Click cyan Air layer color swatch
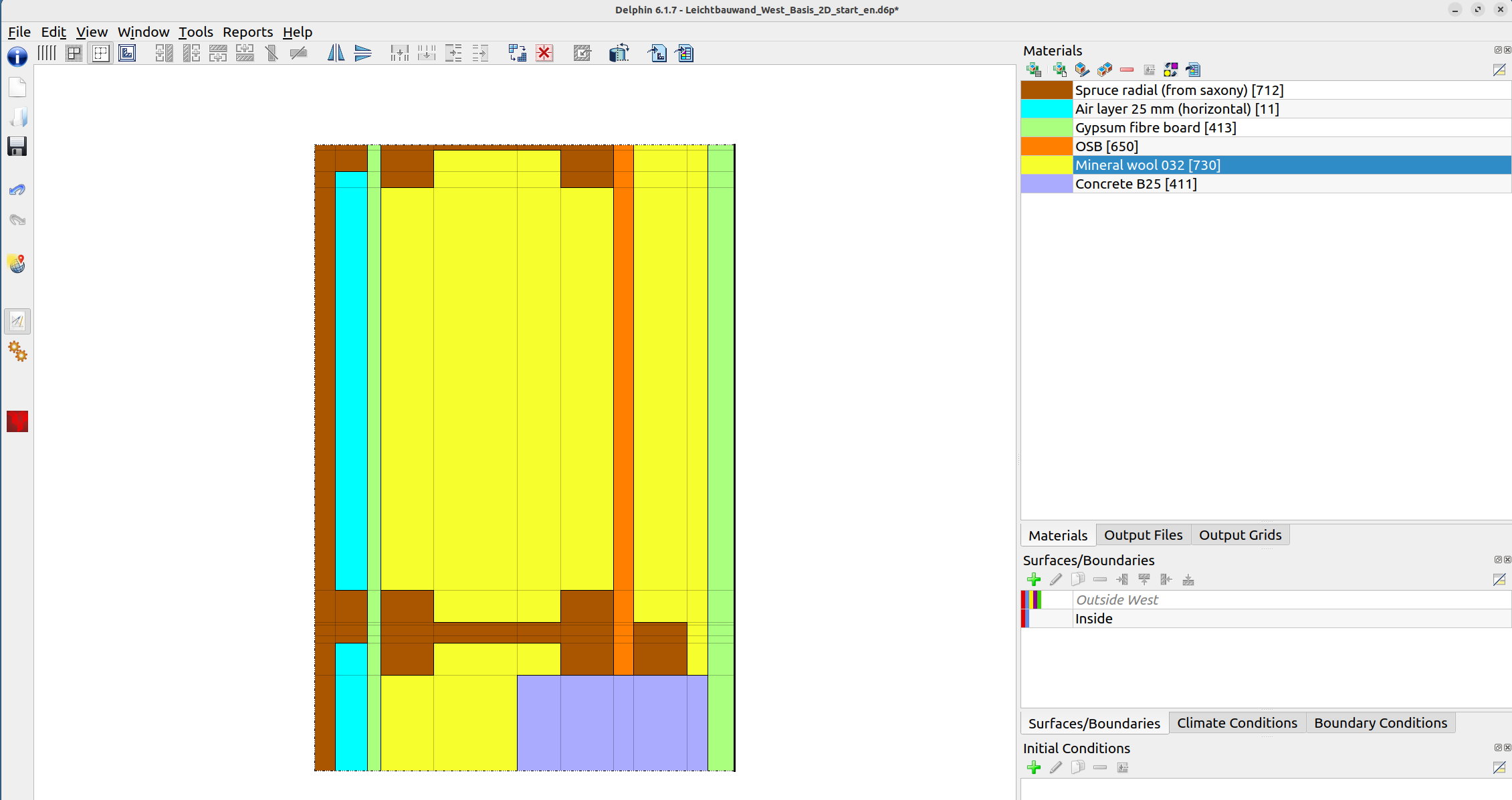The height and width of the screenshot is (800, 1512). pos(1047,109)
